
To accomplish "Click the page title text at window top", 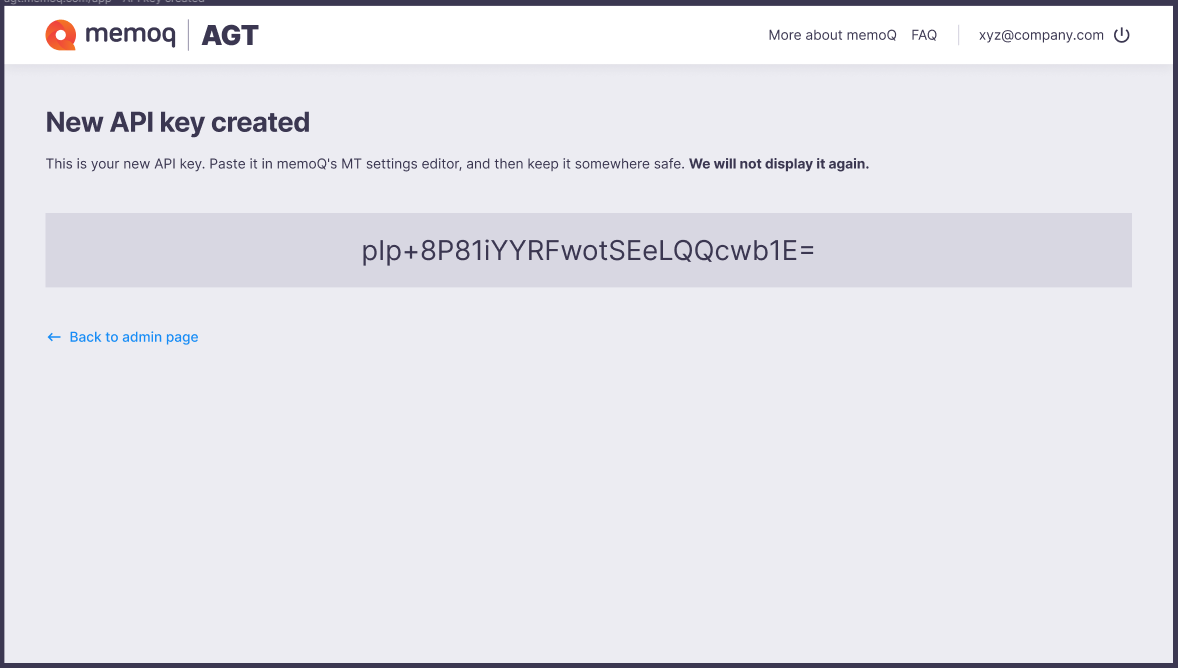I will [104, 2].
